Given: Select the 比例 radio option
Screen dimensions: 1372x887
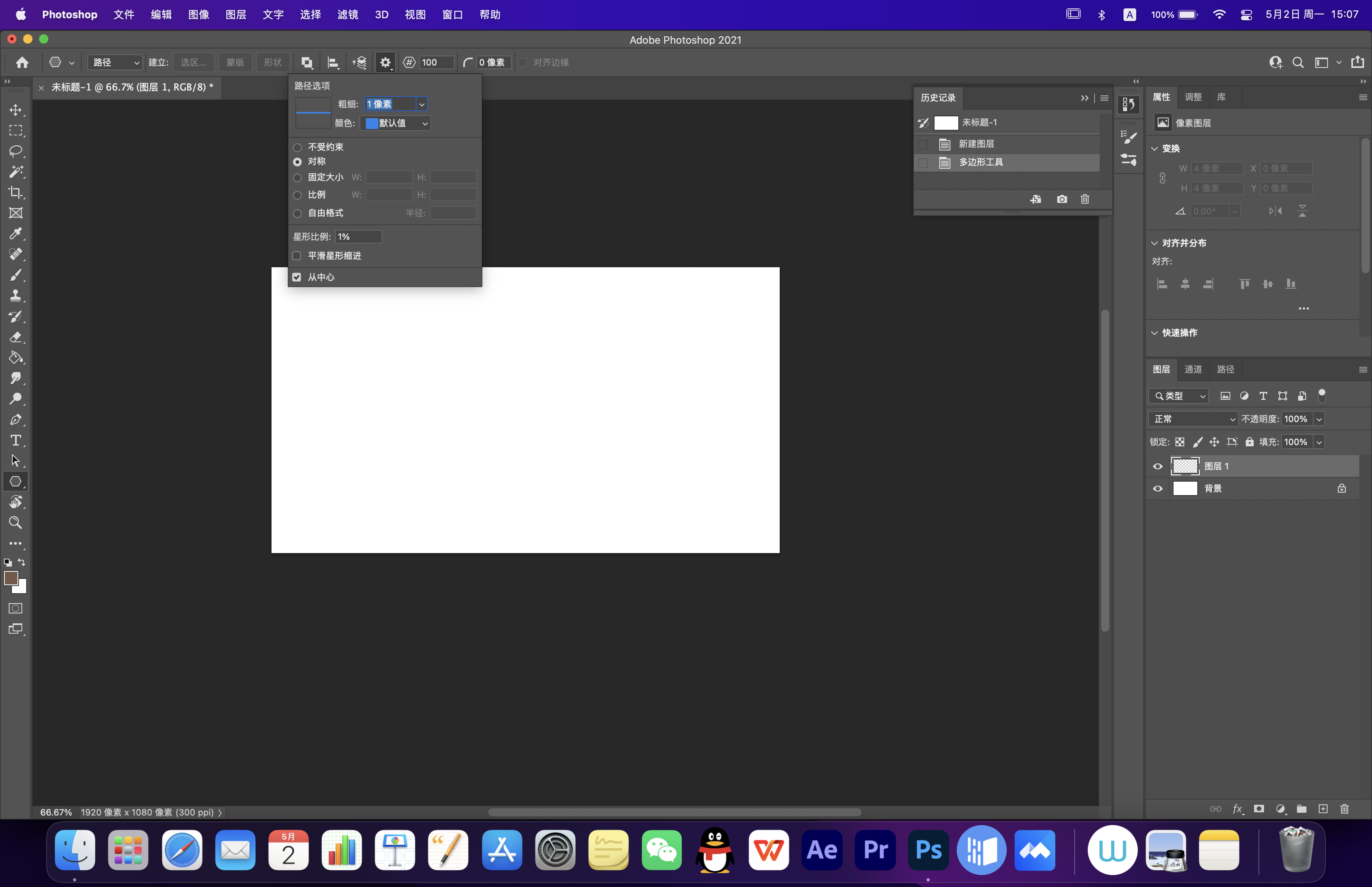Looking at the screenshot, I should pos(297,195).
